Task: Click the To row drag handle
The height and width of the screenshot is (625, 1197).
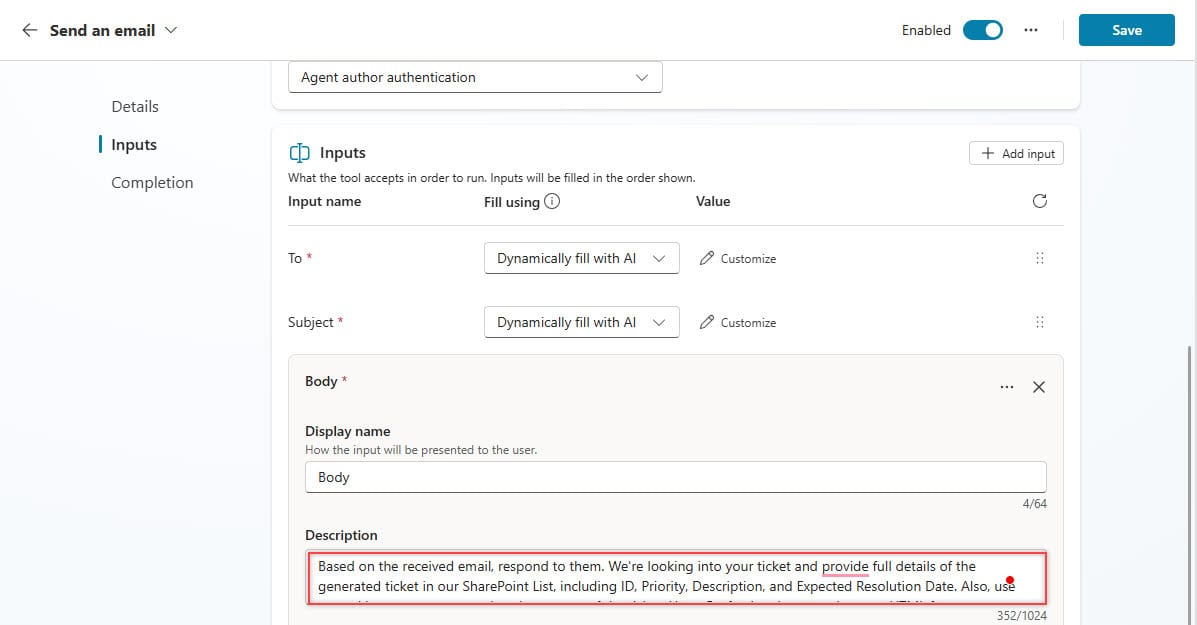Action: click(1039, 258)
